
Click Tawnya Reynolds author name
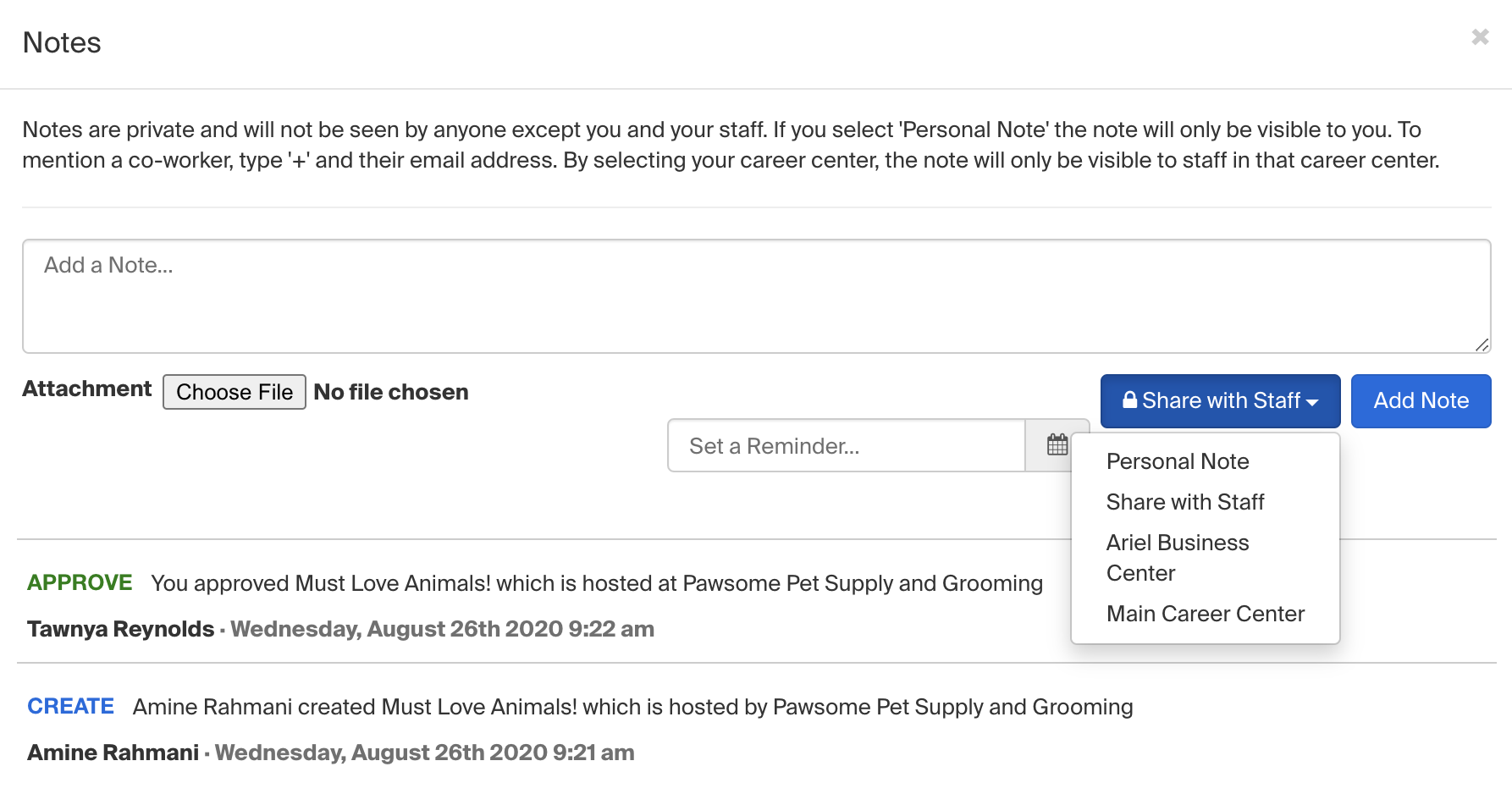[120, 629]
